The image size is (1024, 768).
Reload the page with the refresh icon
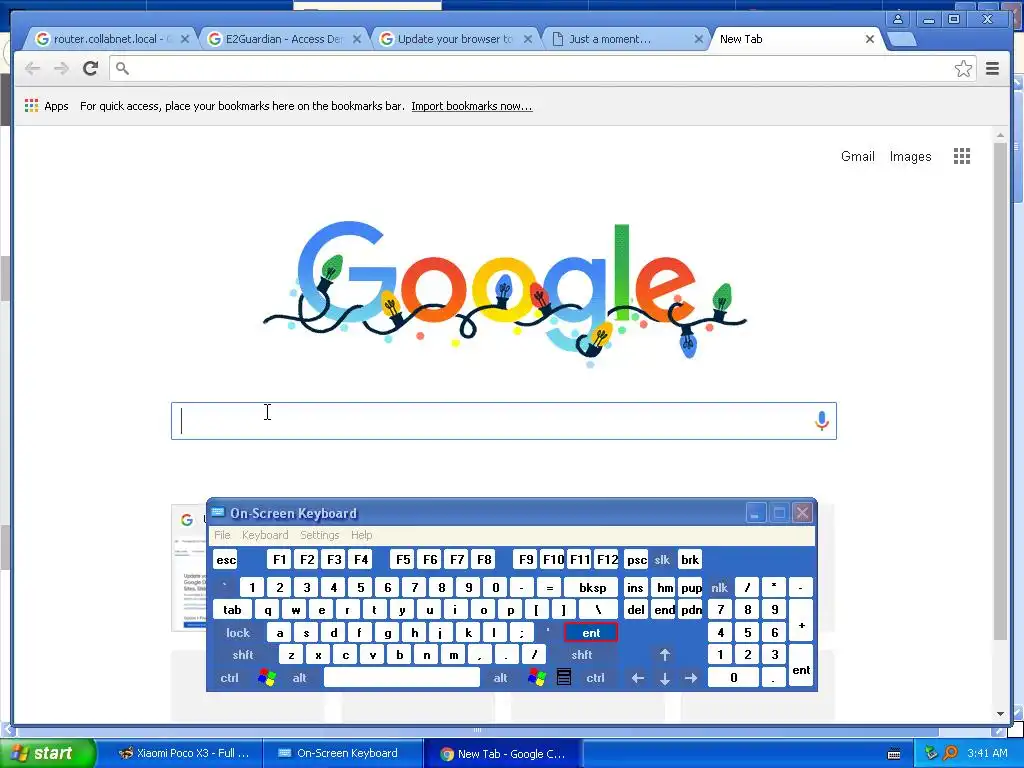[90, 68]
